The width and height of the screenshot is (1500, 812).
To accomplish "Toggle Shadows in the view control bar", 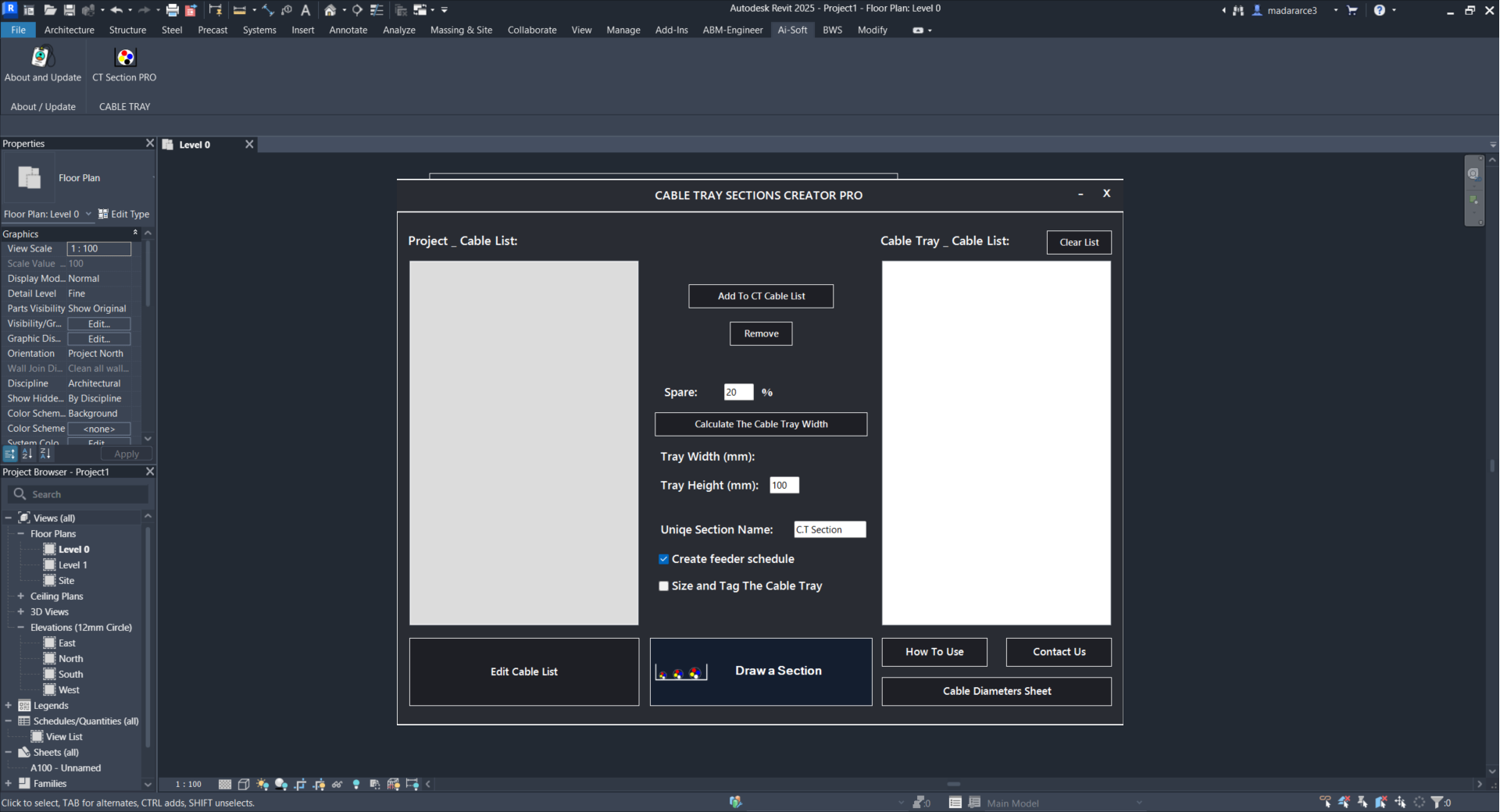I will [x=281, y=785].
